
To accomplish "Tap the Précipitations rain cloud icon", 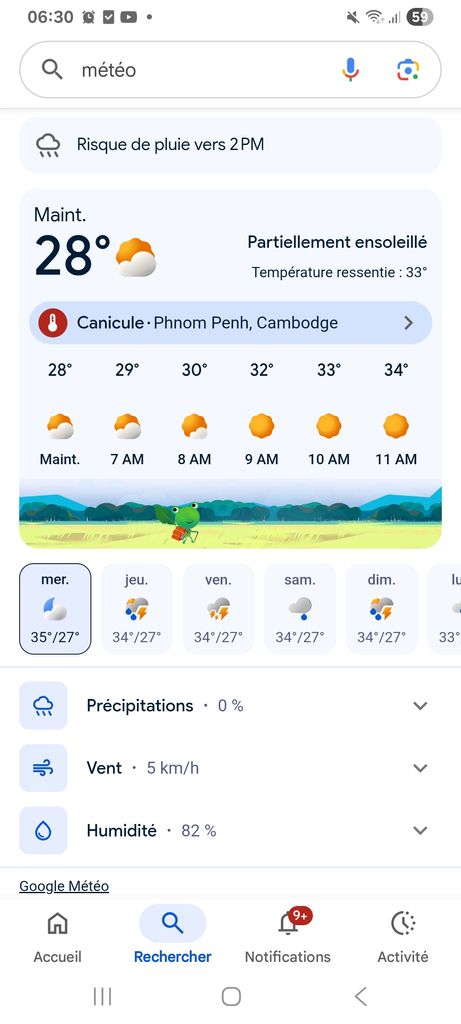I will pyautogui.click(x=43, y=705).
